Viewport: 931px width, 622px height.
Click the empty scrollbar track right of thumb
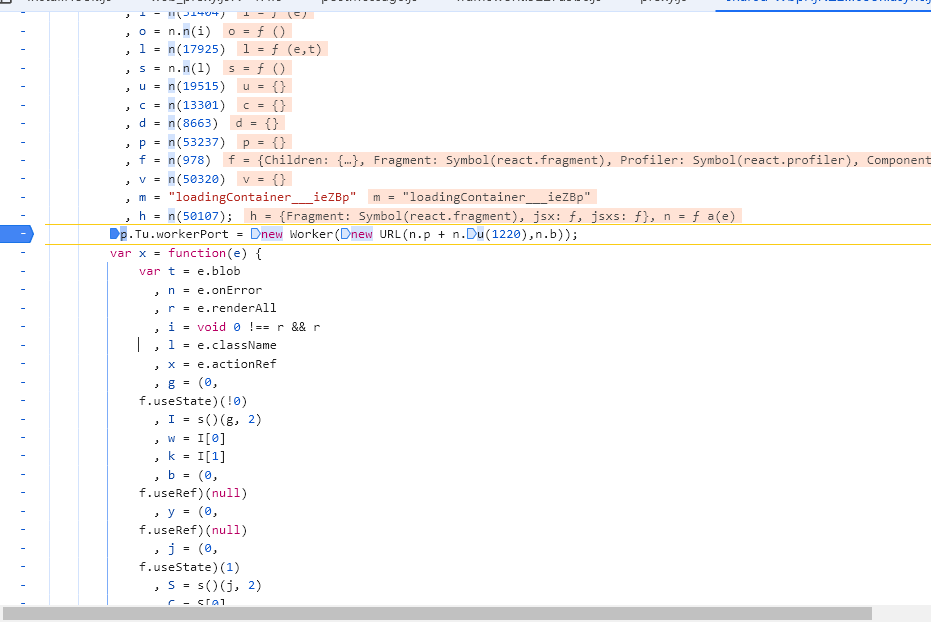(900, 613)
